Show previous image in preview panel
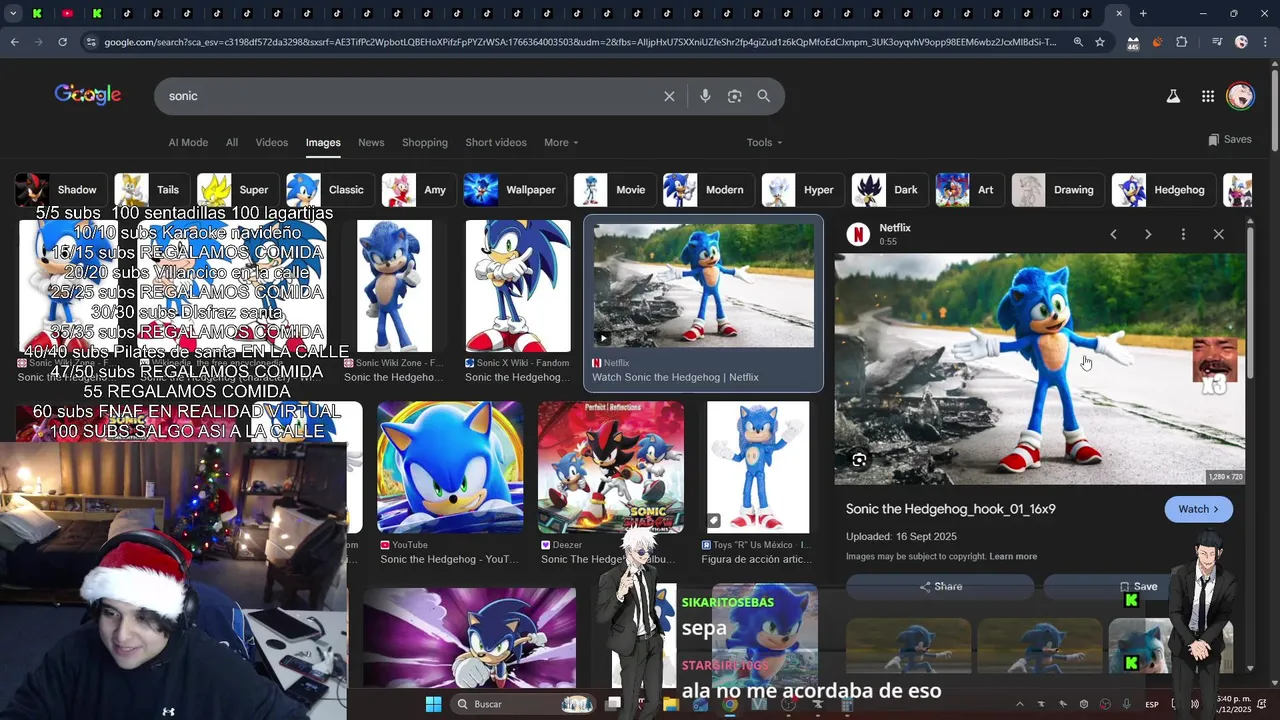This screenshot has height=720, width=1280. [1113, 234]
